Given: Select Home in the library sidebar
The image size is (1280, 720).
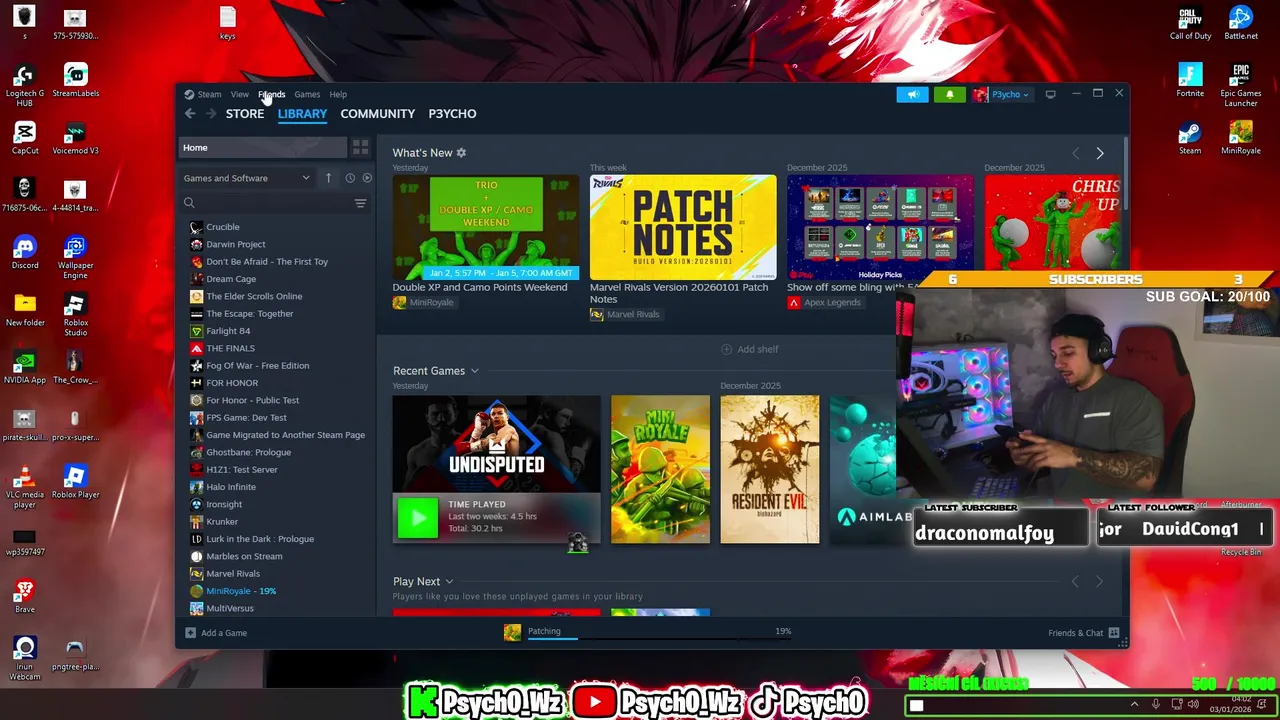Looking at the screenshot, I should pos(263,148).
